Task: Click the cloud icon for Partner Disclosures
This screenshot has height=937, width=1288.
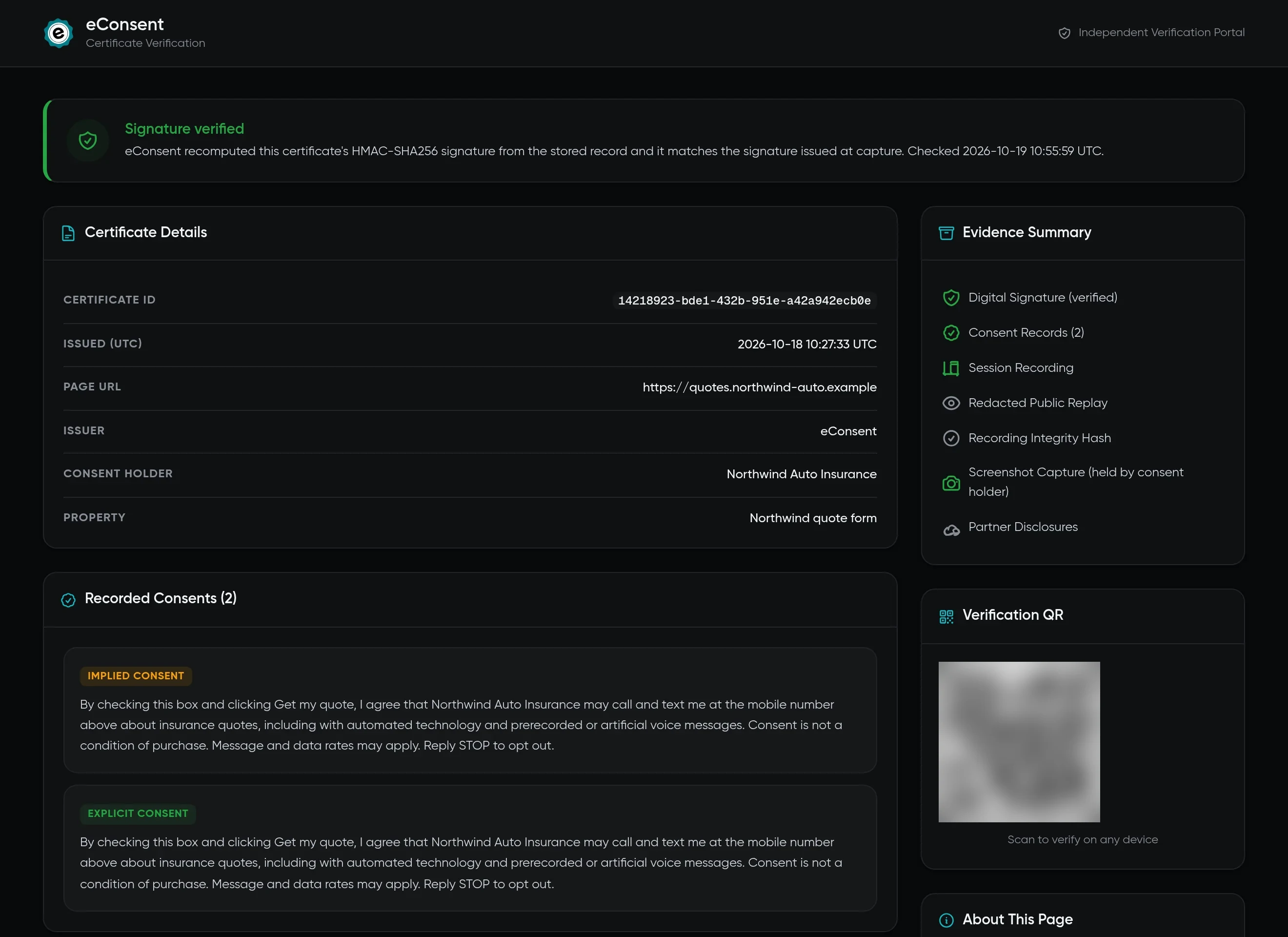Action: tap(951, 530)
